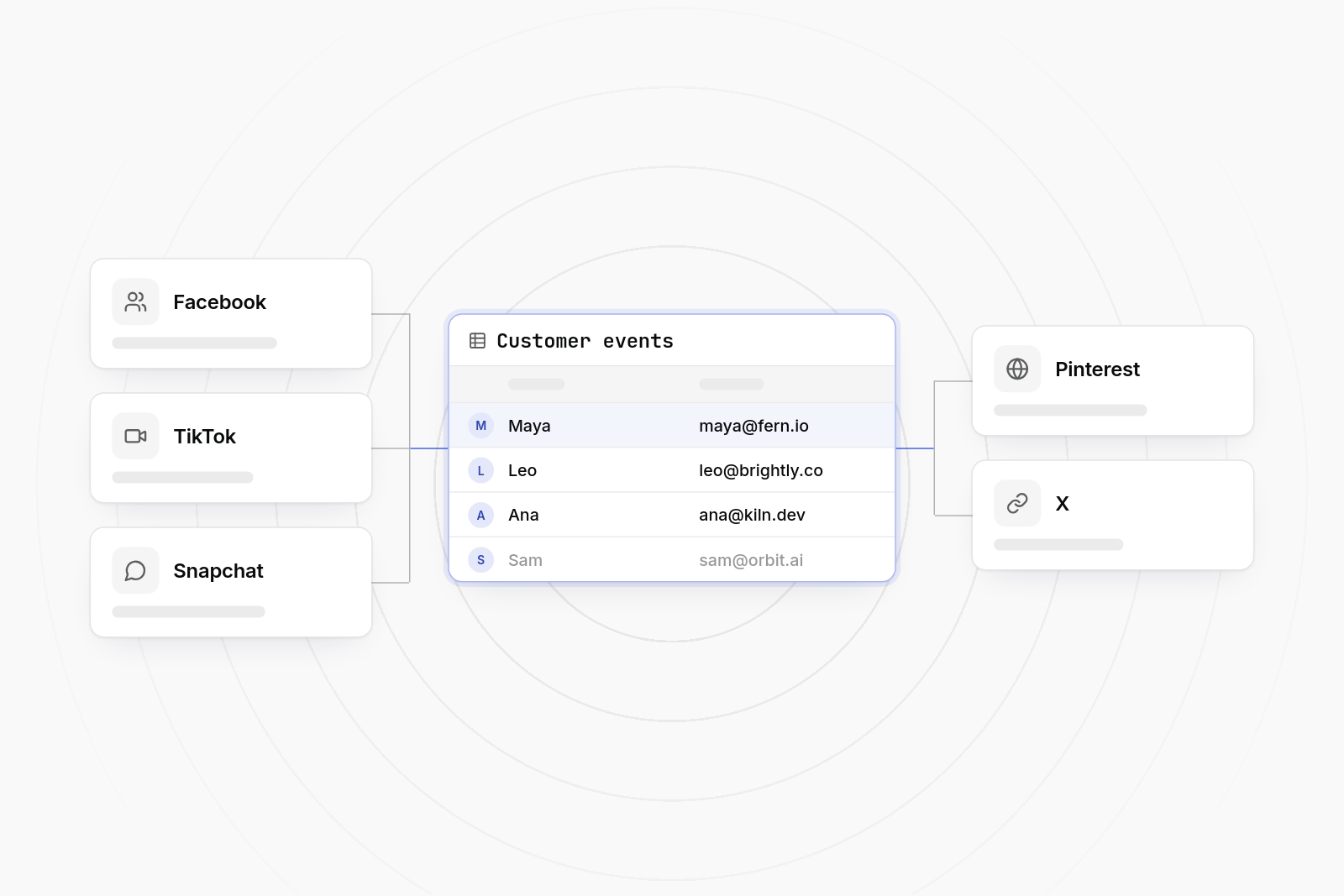The image size is (1344, 896).
Task: Click the name cell Maya
Action: point(529,426)
